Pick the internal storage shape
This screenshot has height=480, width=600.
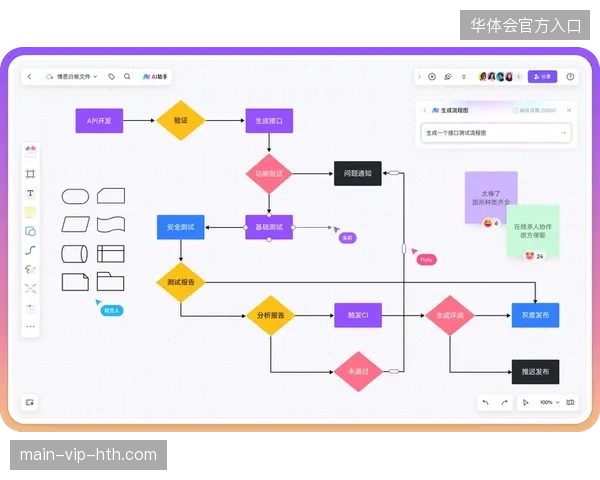click(111, 254)
